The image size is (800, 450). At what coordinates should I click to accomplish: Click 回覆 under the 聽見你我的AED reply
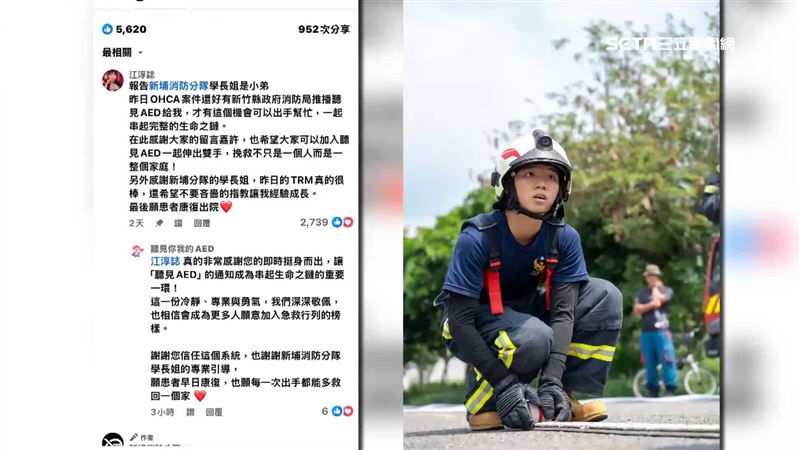(214, 412)
